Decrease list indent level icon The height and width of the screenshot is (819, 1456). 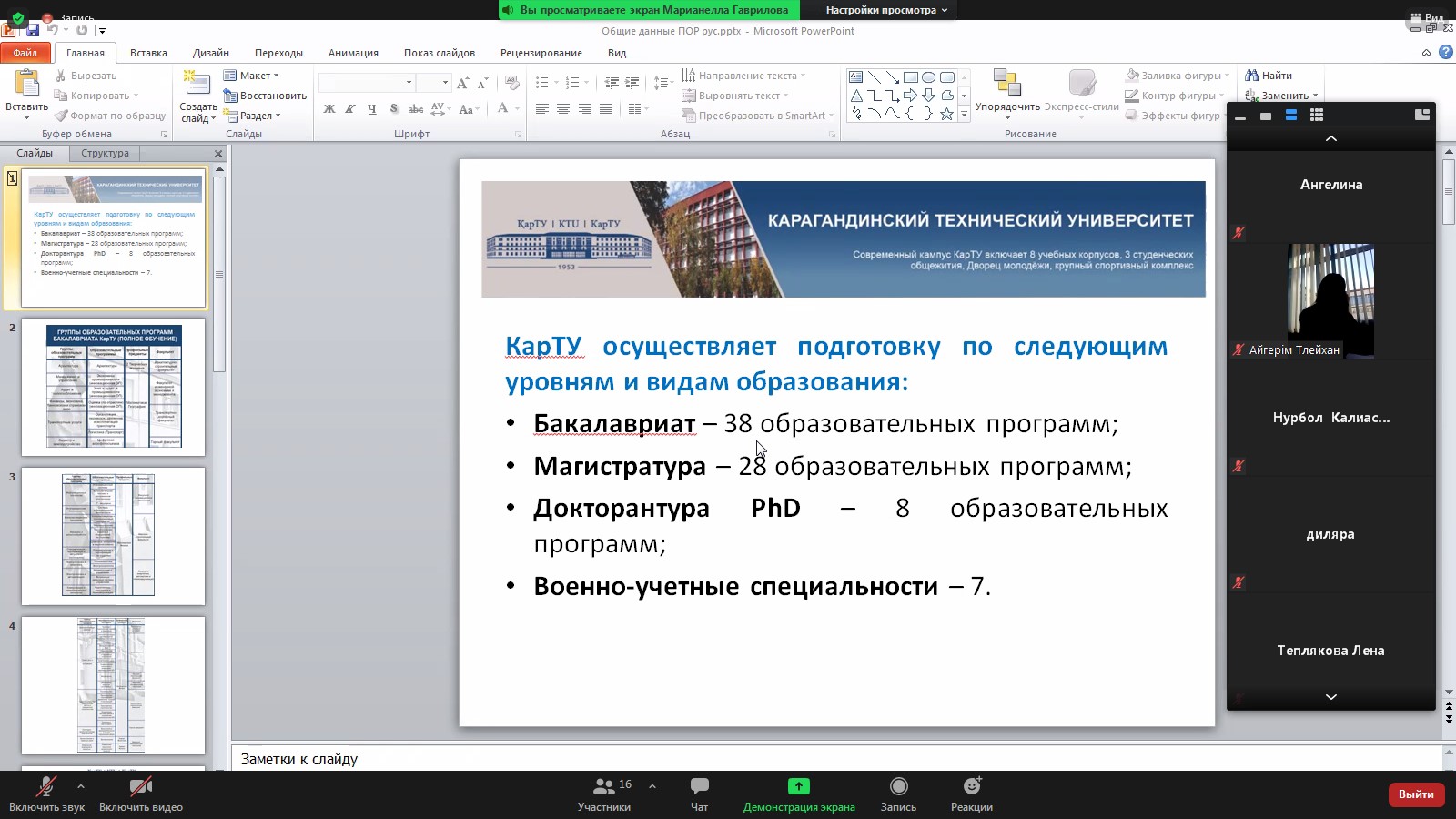click(612, 83)
